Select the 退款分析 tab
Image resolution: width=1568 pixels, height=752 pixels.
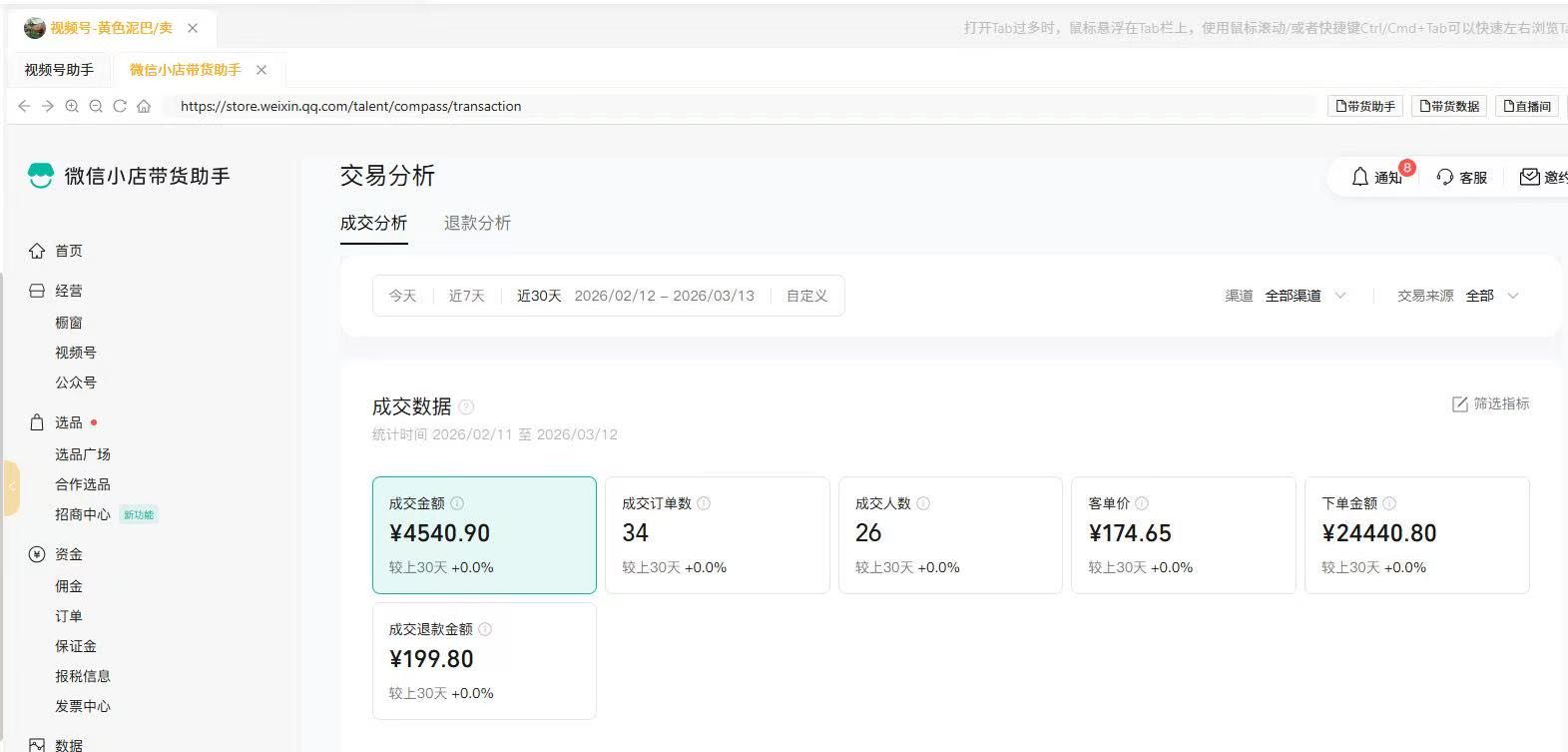477,223
